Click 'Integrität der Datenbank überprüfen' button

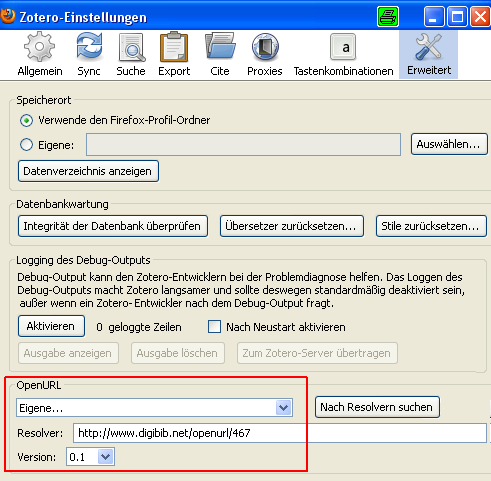(x=113, y=226)
